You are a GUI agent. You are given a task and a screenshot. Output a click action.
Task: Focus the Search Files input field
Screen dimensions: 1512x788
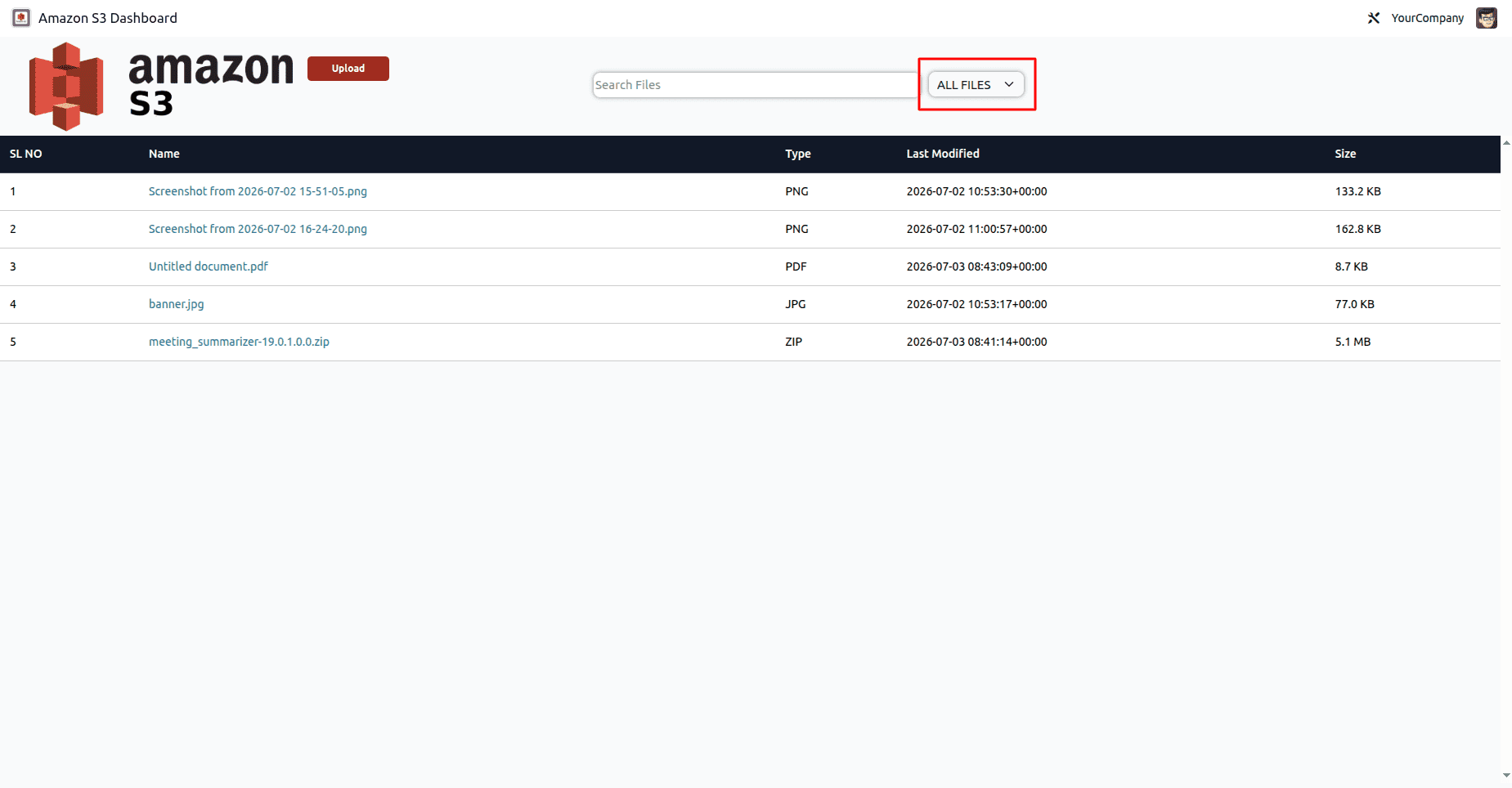(756, 85)
